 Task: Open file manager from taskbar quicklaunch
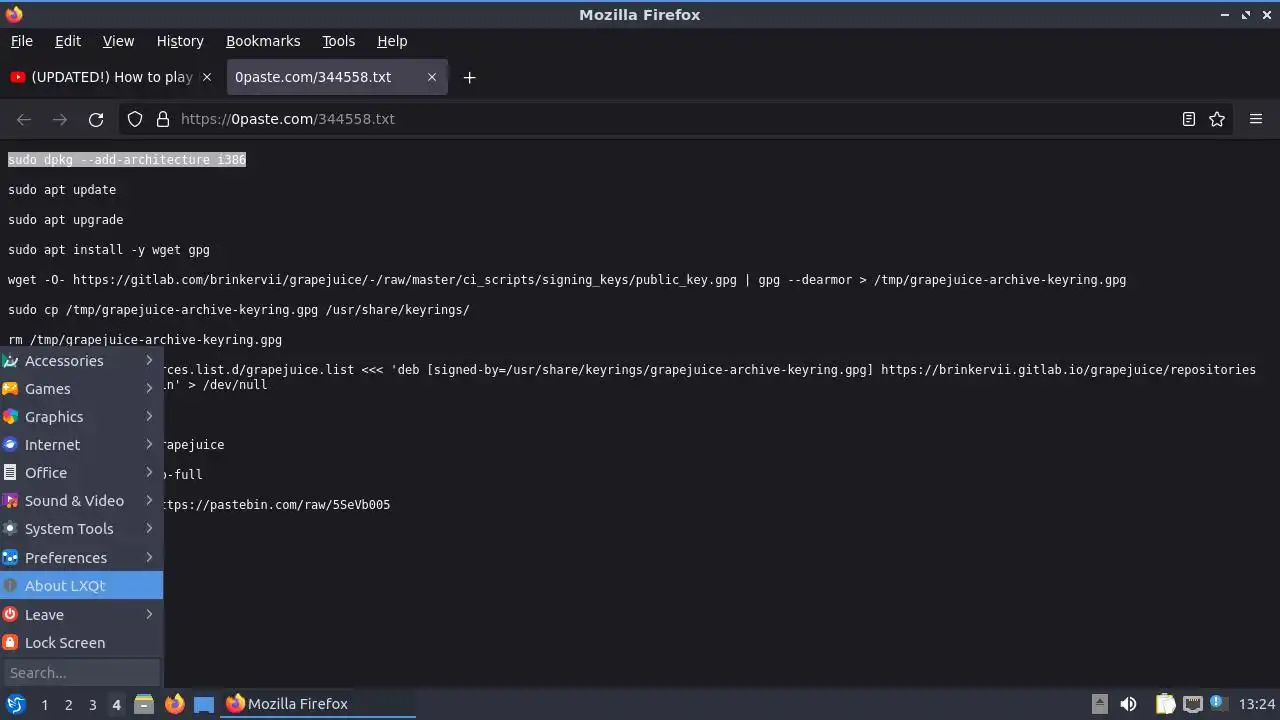(x=144, y=704)
